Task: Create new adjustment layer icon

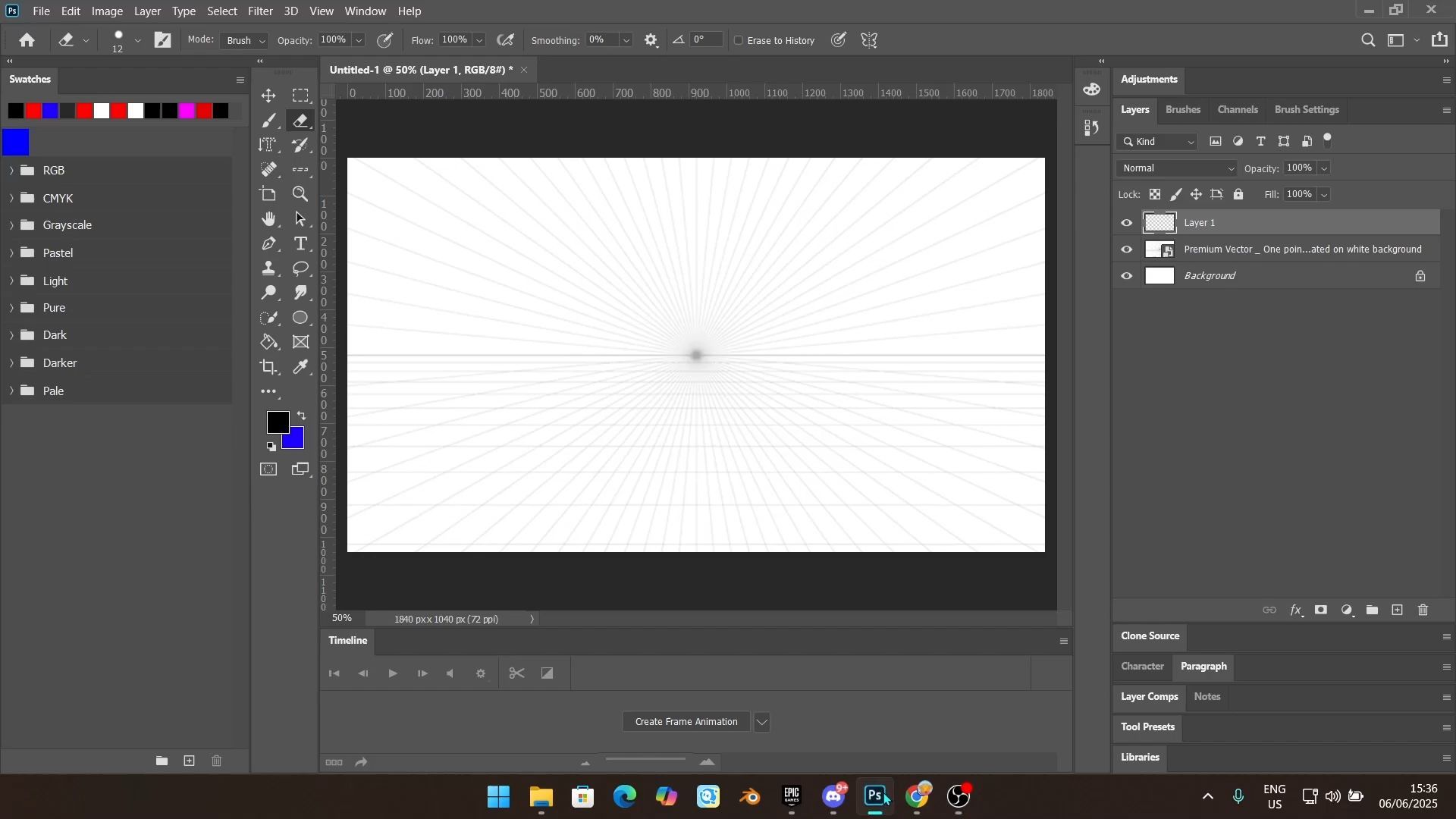Action: [x=1347, y=610]
